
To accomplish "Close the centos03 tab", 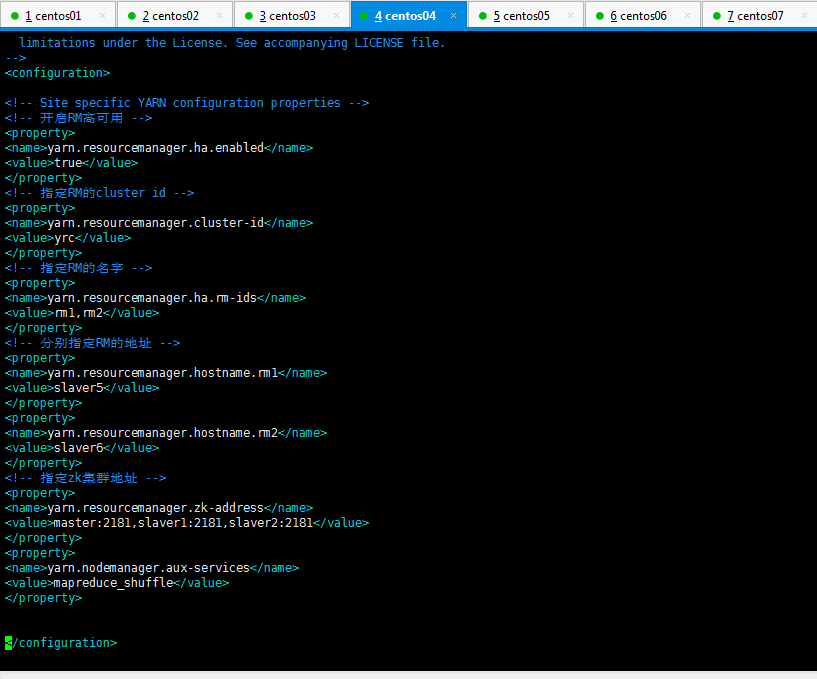I will [x=336, y=16].
